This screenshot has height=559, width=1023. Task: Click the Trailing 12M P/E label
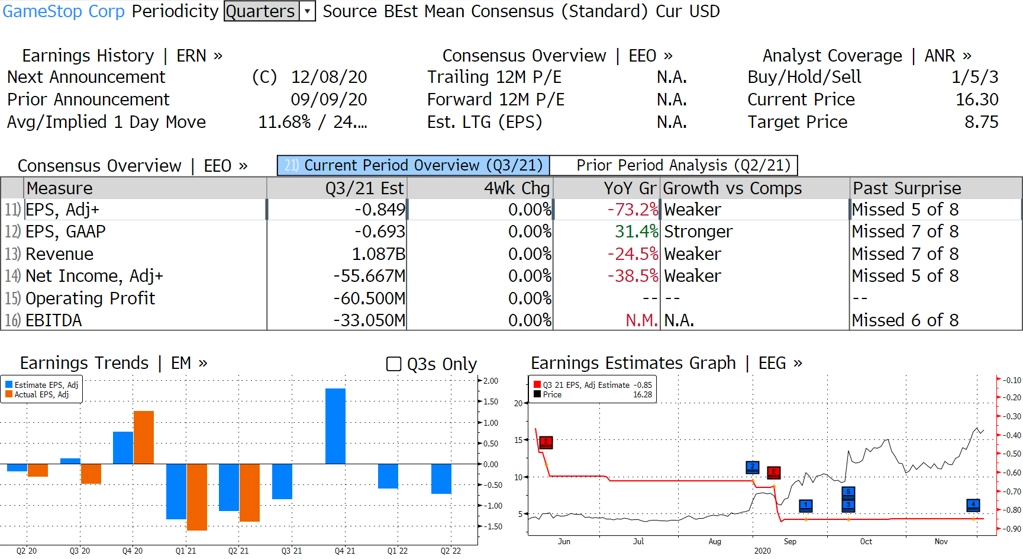pyautogui.click(x=494, y=77)
